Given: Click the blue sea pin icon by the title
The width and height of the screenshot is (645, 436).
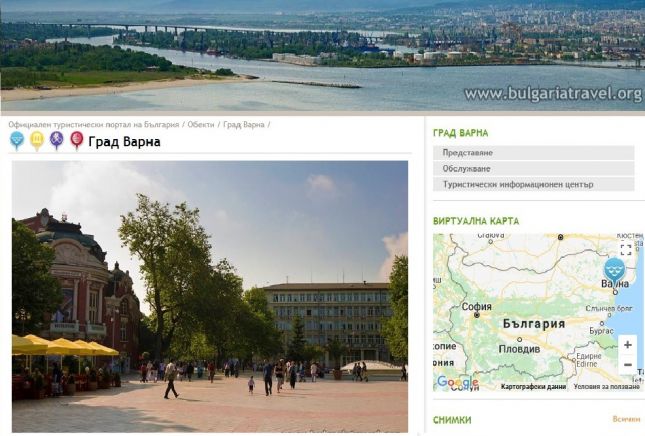Looking at the screenshot, I should [17, 141].
